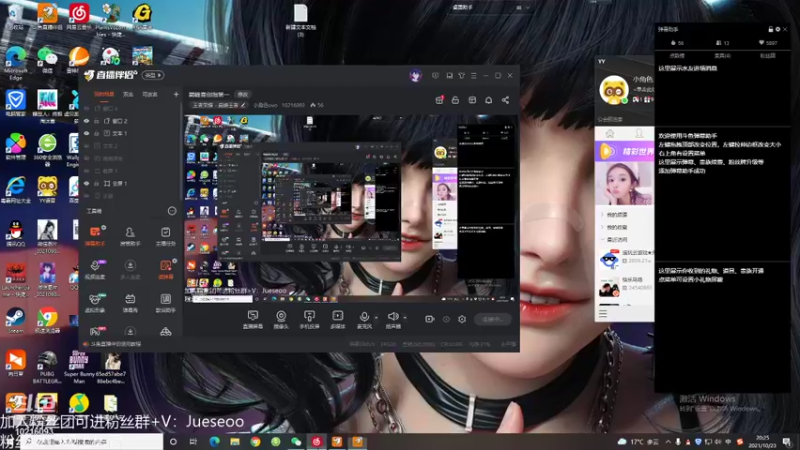Click the gift box icon with red badge
Image resolution: width=800 pixels, height=450 pixels.
pyautogui.click(x=439, y=100)
